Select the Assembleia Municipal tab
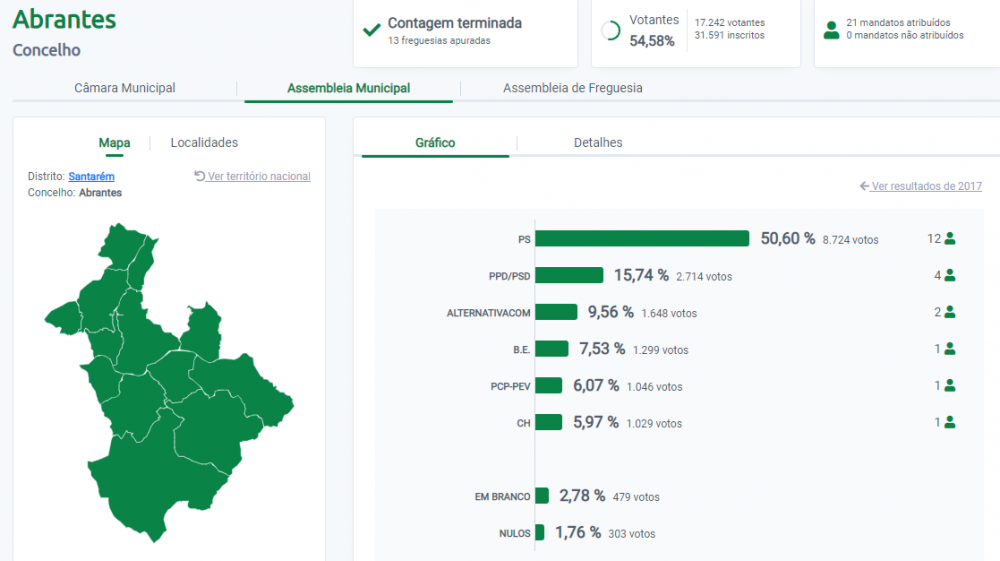The image size is (1000, 561). pyautogui.click(x=348, y=88)
